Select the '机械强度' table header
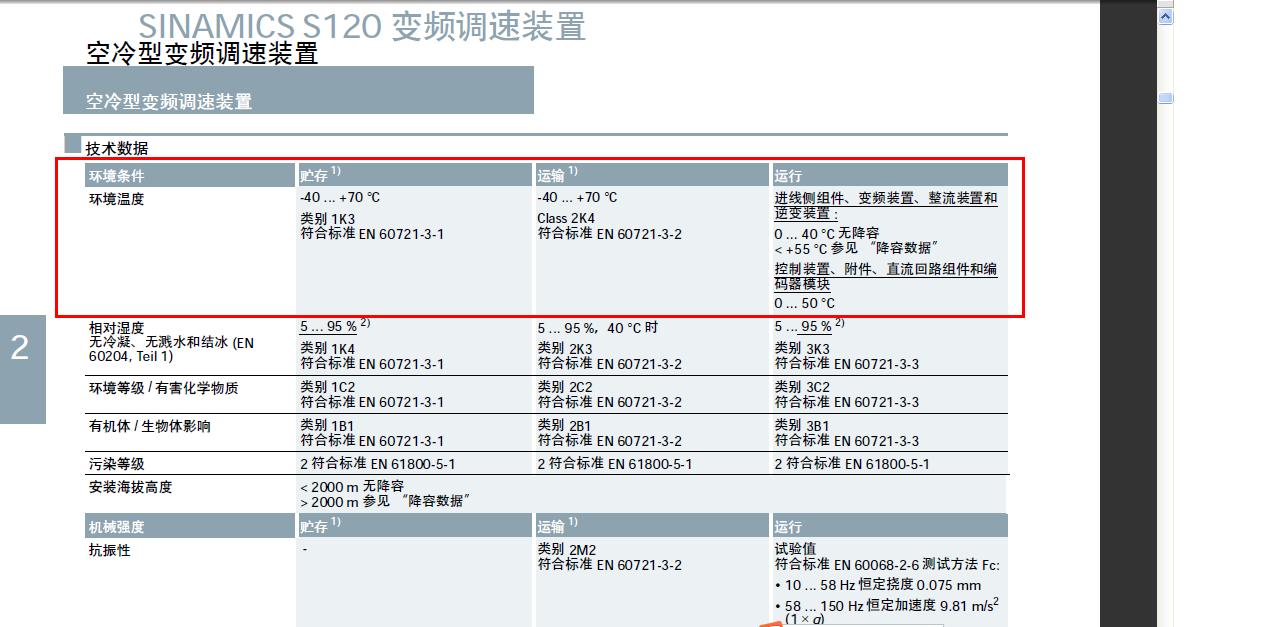Viewport: 1280px width, 627px height. coord(190,526)
